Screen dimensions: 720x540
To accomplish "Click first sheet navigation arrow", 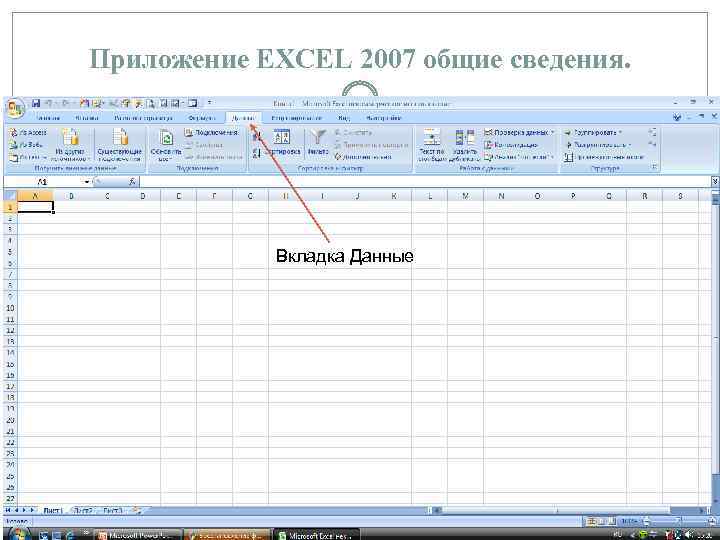I will [x=9, y=510].
